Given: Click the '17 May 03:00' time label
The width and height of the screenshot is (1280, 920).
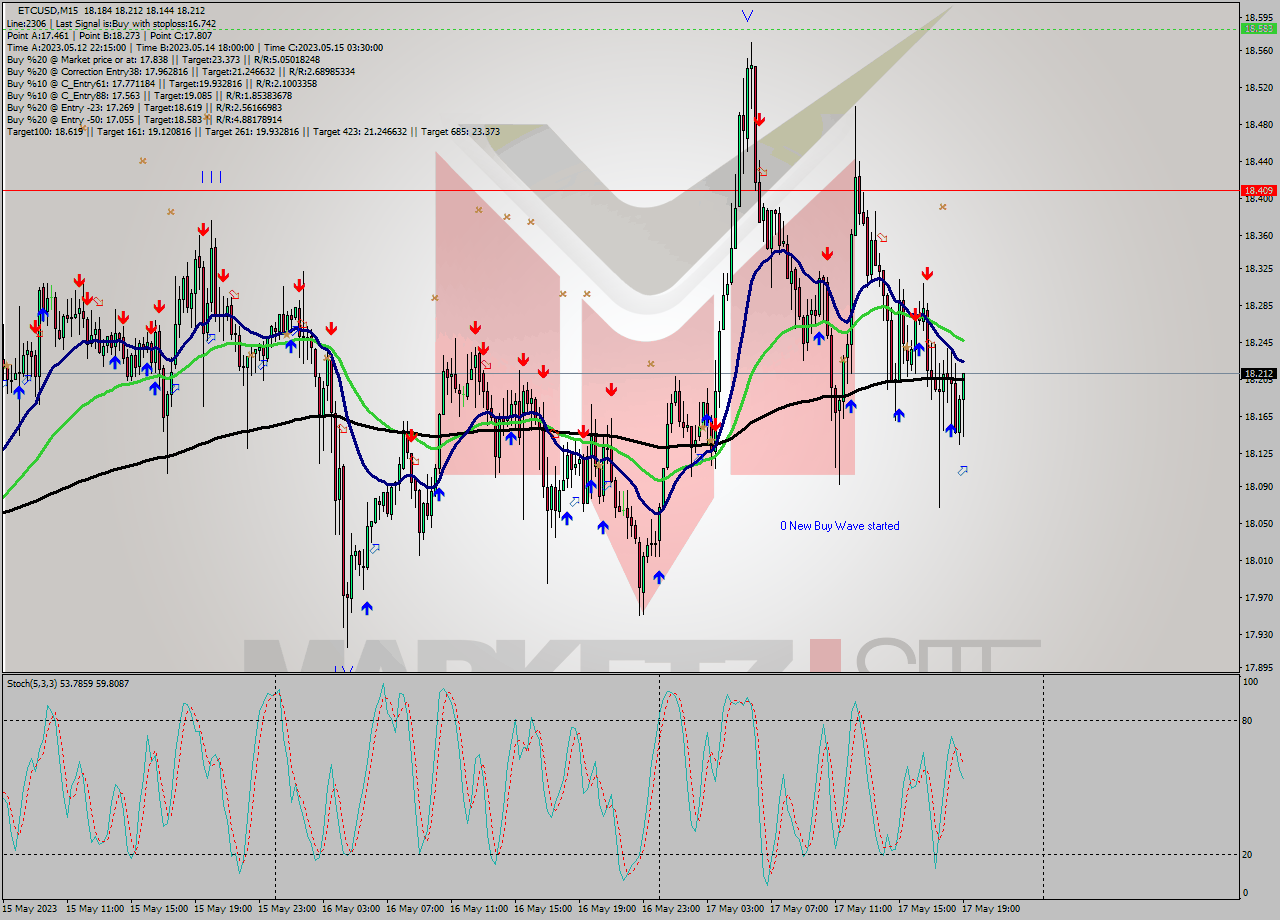Looking at the screenshot, I should (x=735, y=909).
